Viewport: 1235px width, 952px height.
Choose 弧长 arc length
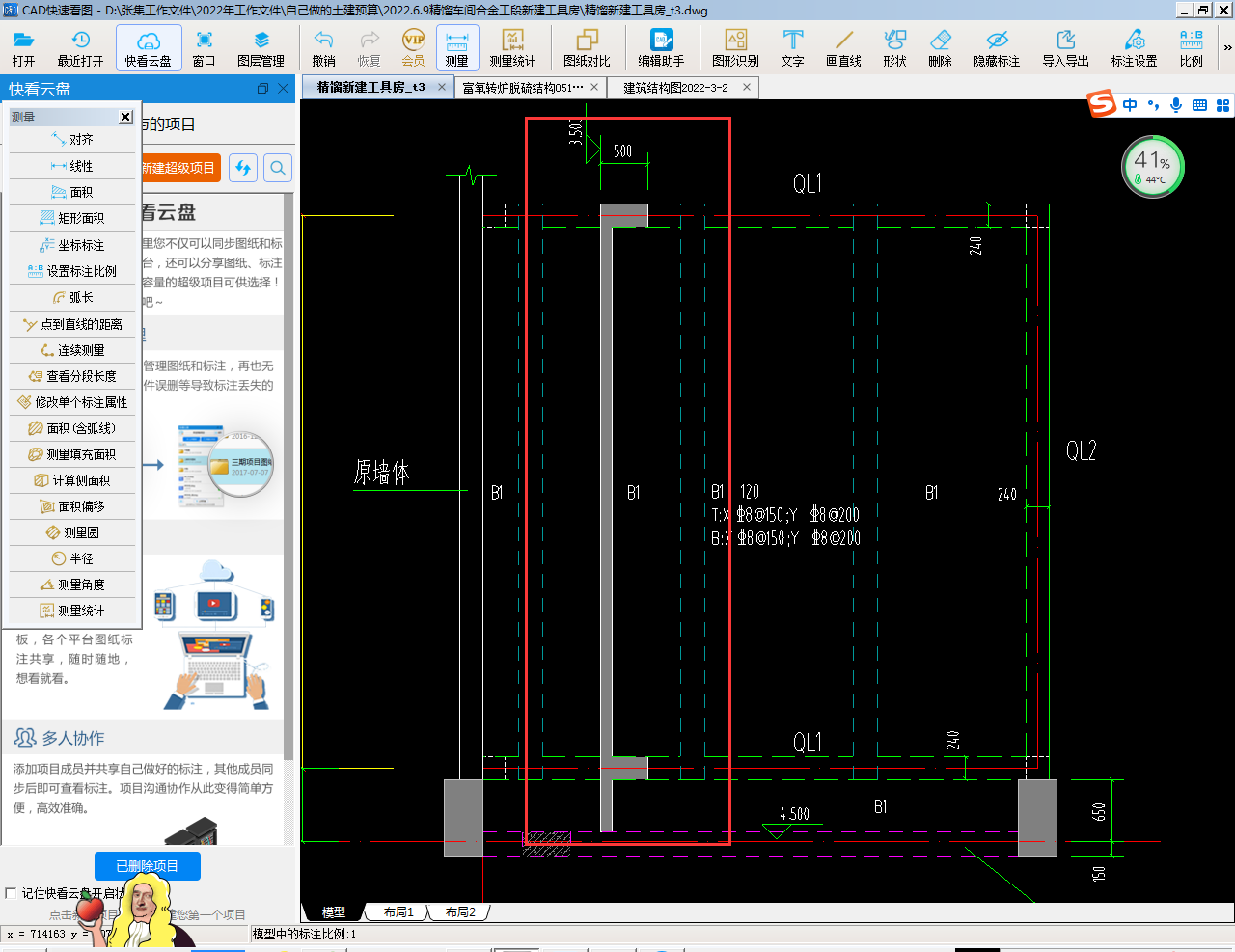point(72,297)
